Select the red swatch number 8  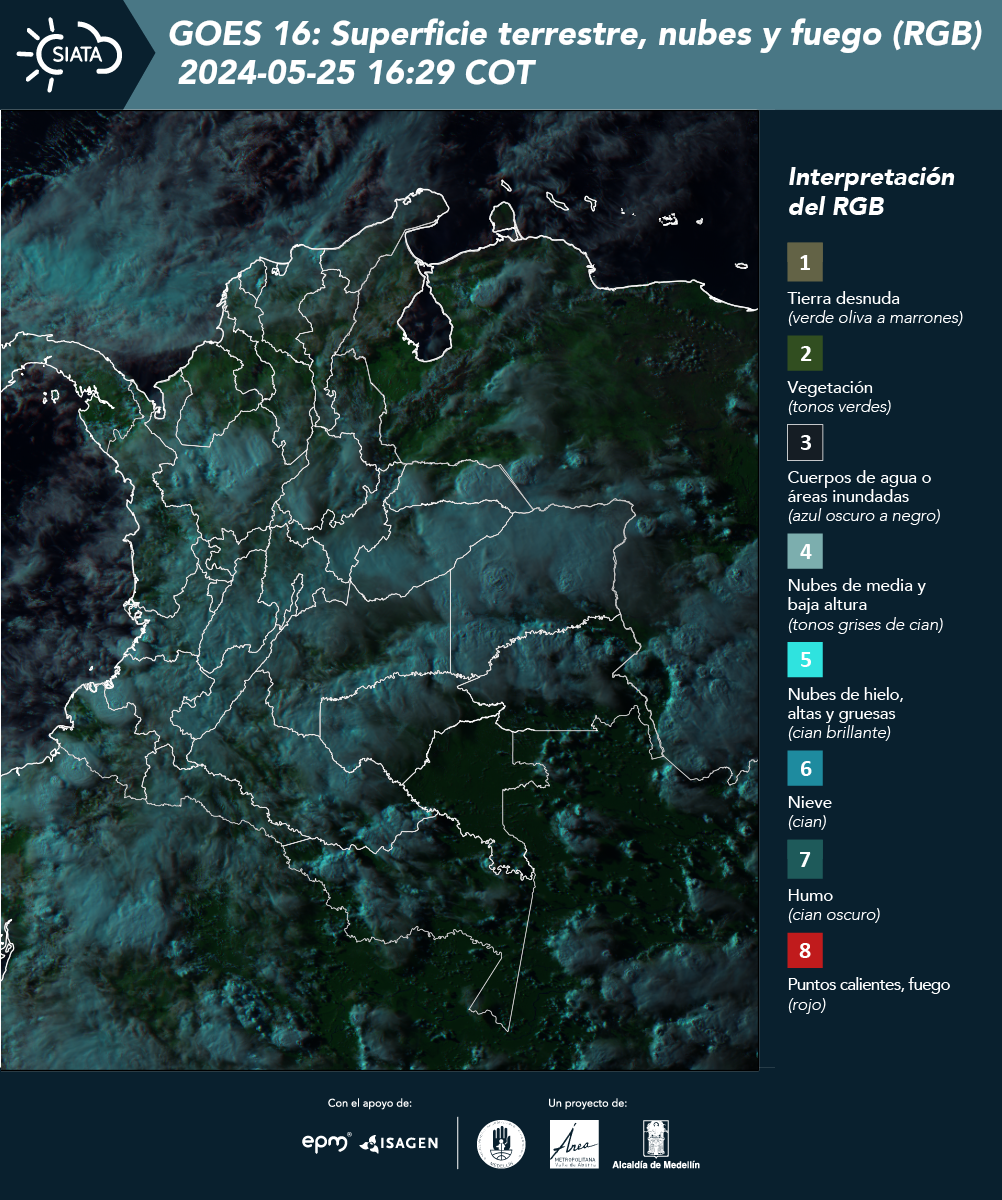[805, 949]
